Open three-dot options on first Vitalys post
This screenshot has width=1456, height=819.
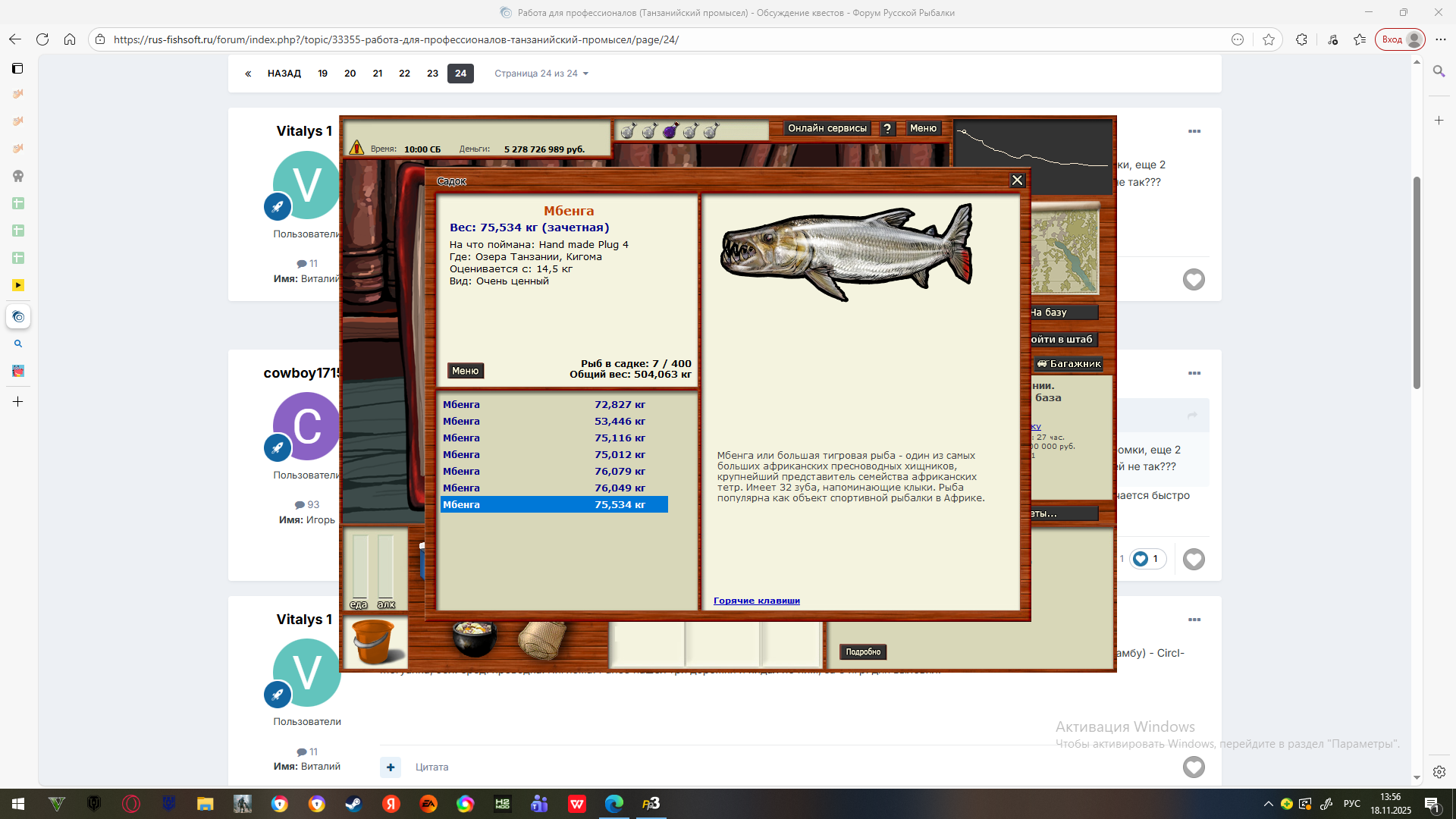1194,131
